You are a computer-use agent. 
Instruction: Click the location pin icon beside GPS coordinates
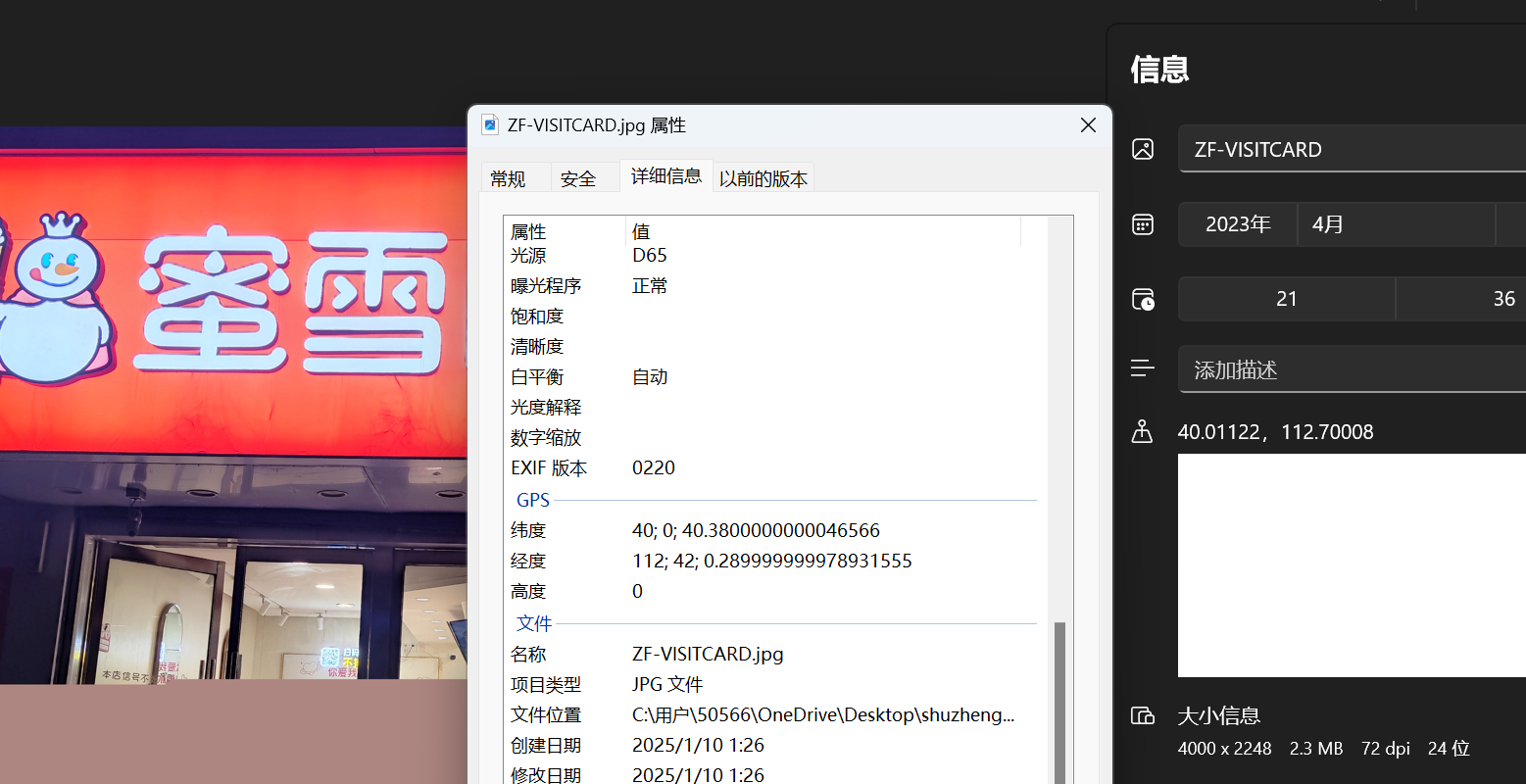(1142, 431)
